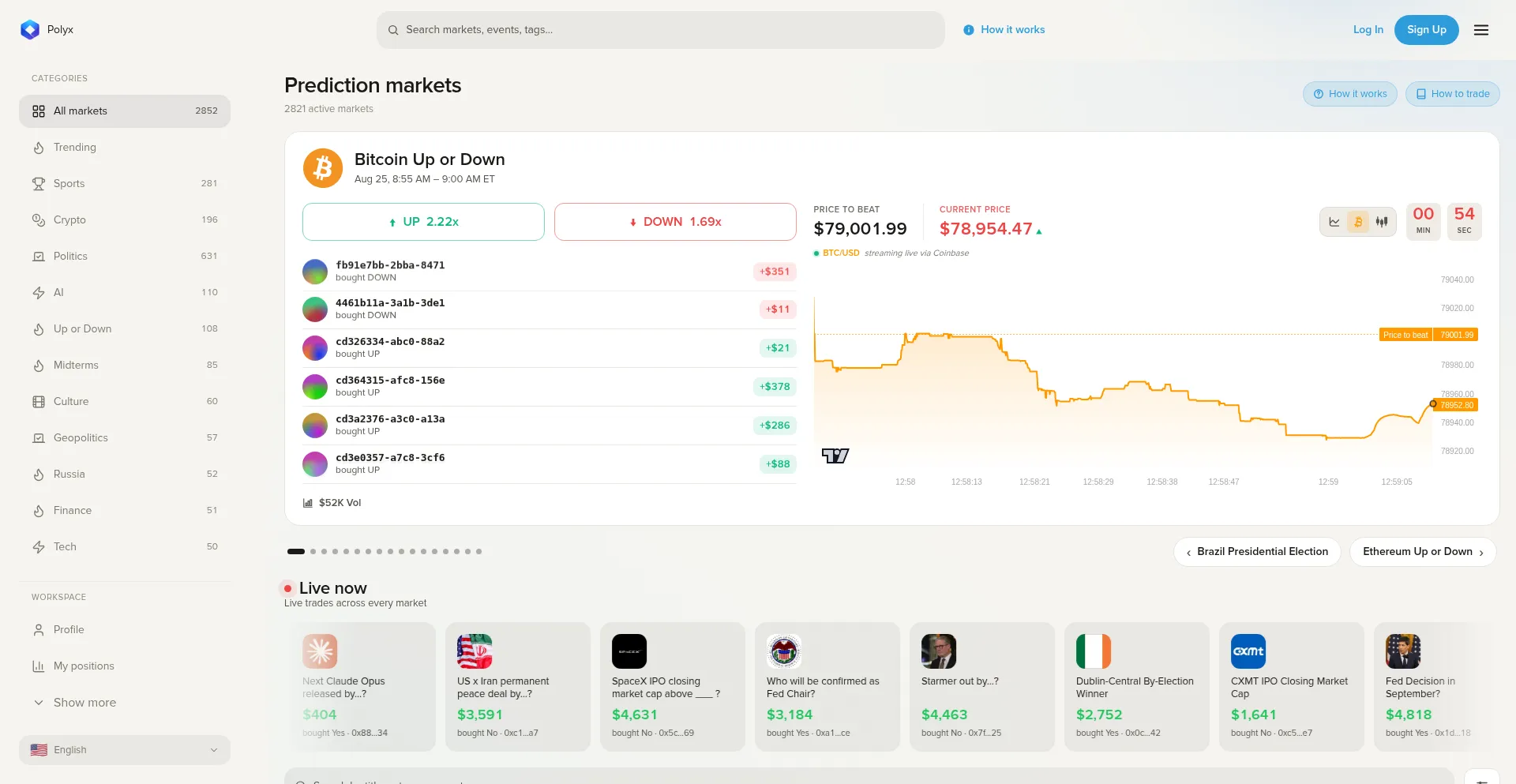Switch to the Bitcoin chart view icon
The height and width of the screenshot is (784, 1516).
(1358, 222)
